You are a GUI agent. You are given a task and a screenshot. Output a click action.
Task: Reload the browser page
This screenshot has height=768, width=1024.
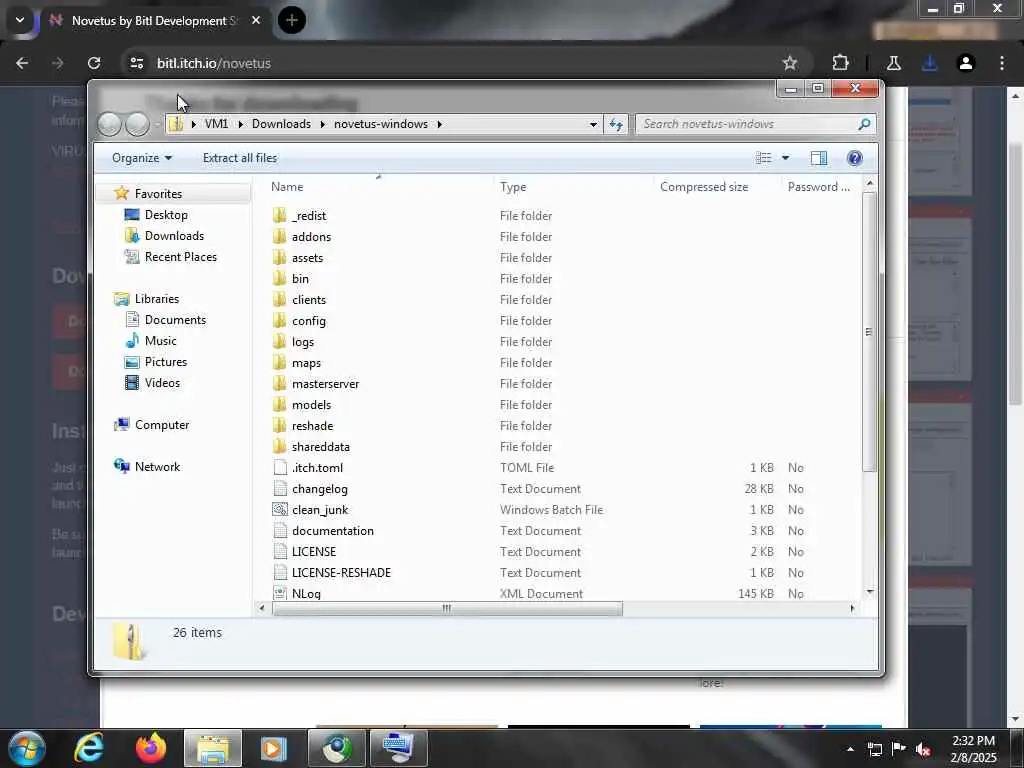point(94,63)
